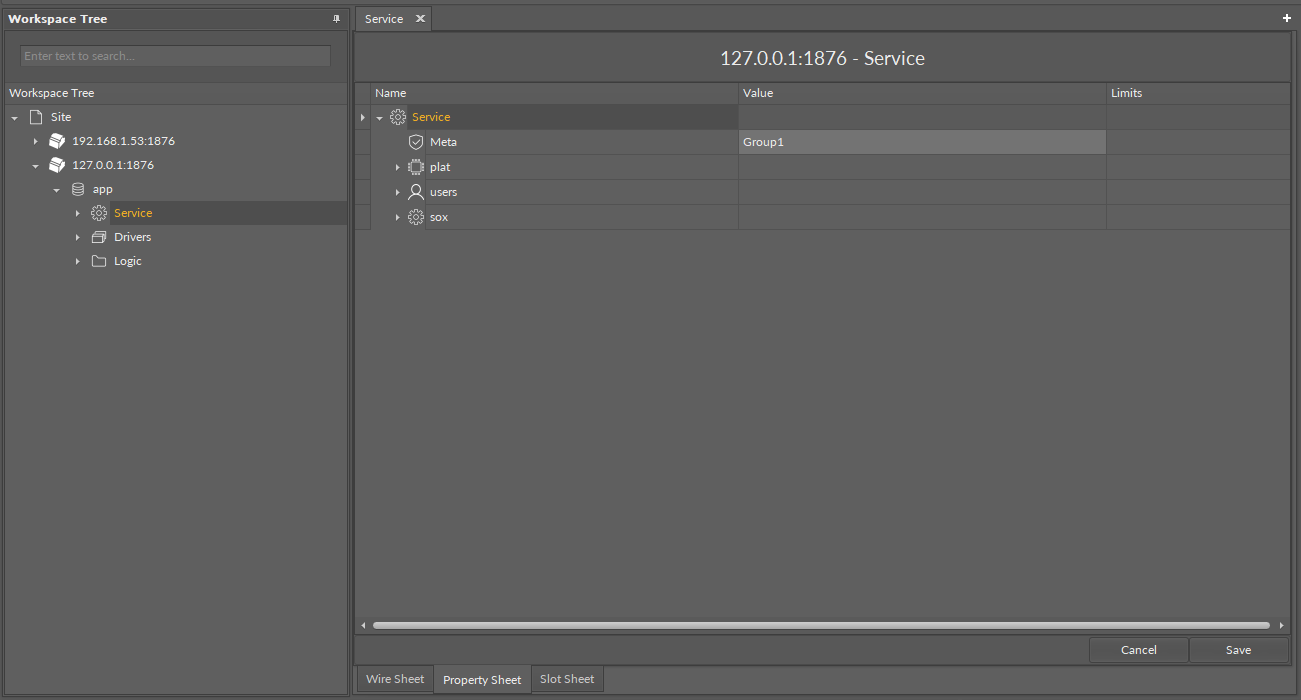Image resolution: width=1301 pixels, height=700 pixels.
Task: Click the users person icon
Action: (x=416, y=192)
